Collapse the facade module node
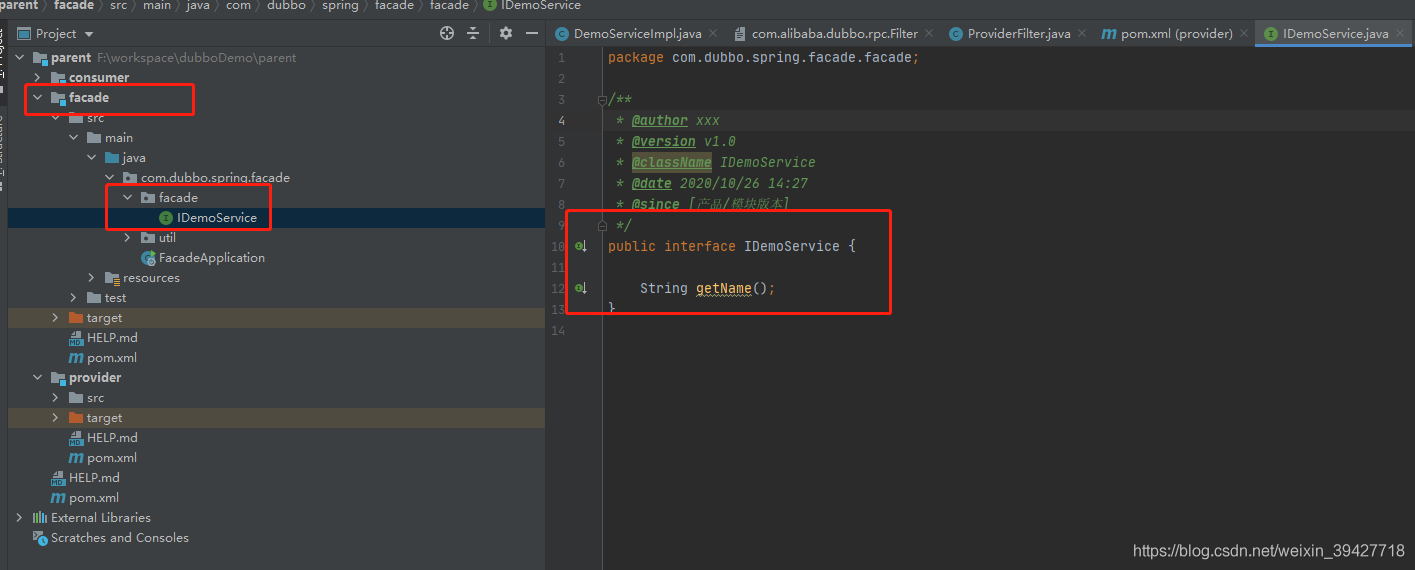 click(38, 97)
